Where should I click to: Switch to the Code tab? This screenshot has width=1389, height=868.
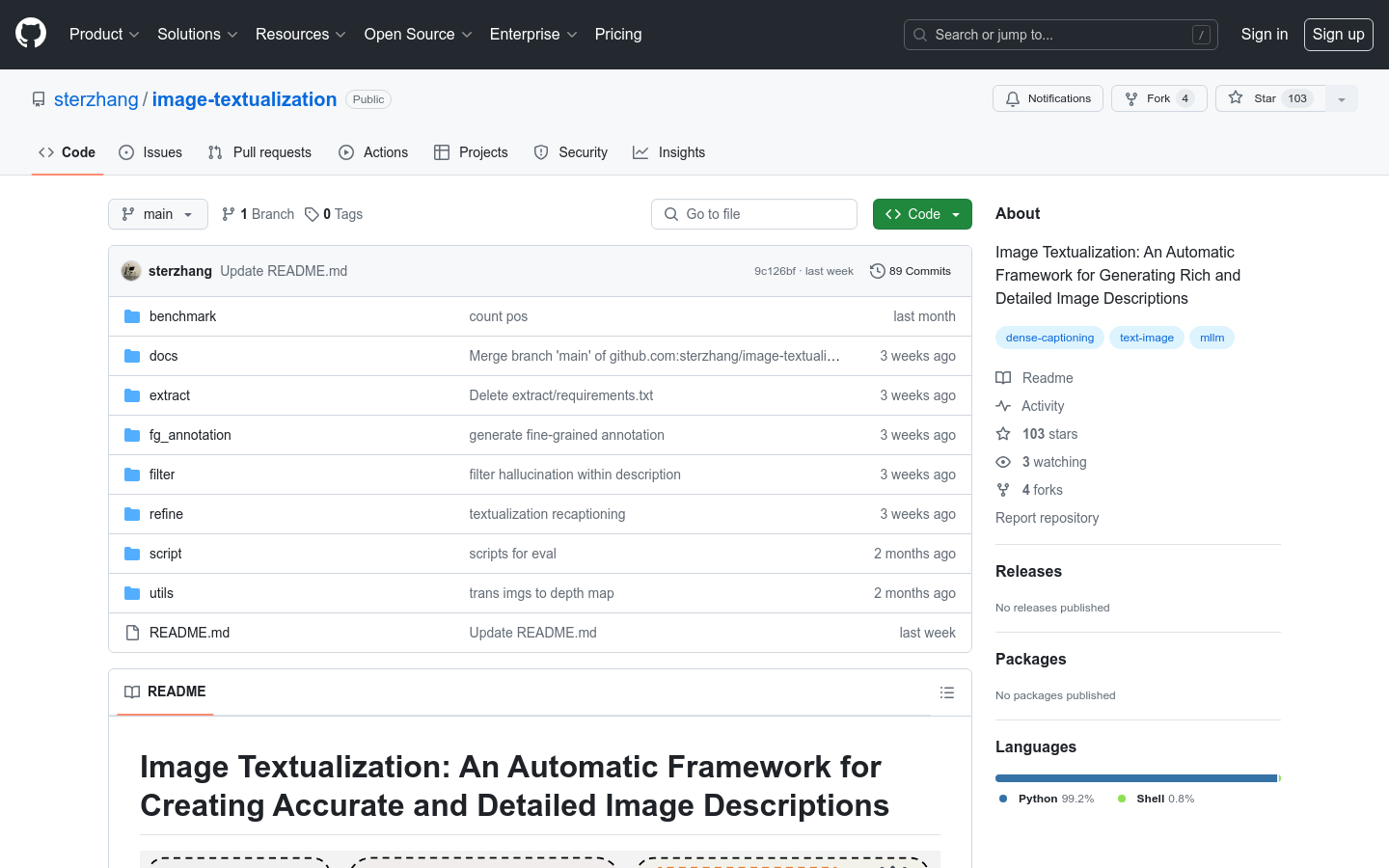pyautogui.click(x=67, y=152)
